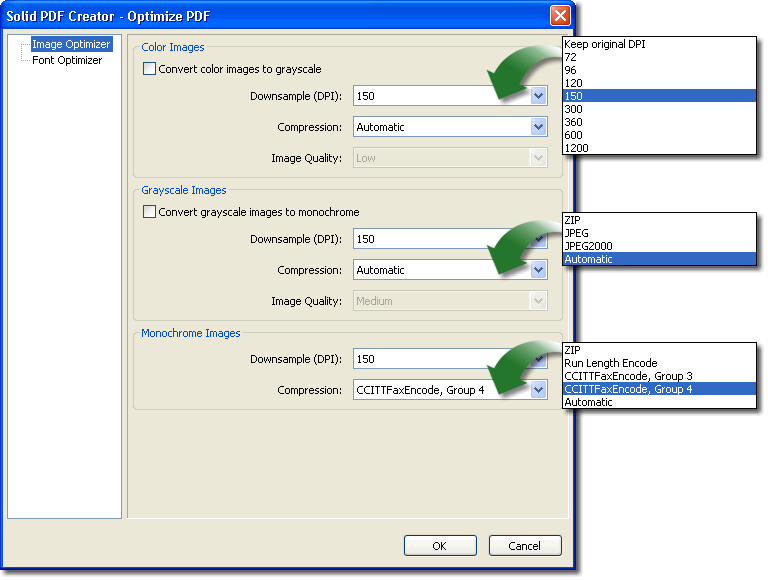Select Image Optimizer in the tree
The width and height of the screenshot is (768, 580).
point(72,44)
